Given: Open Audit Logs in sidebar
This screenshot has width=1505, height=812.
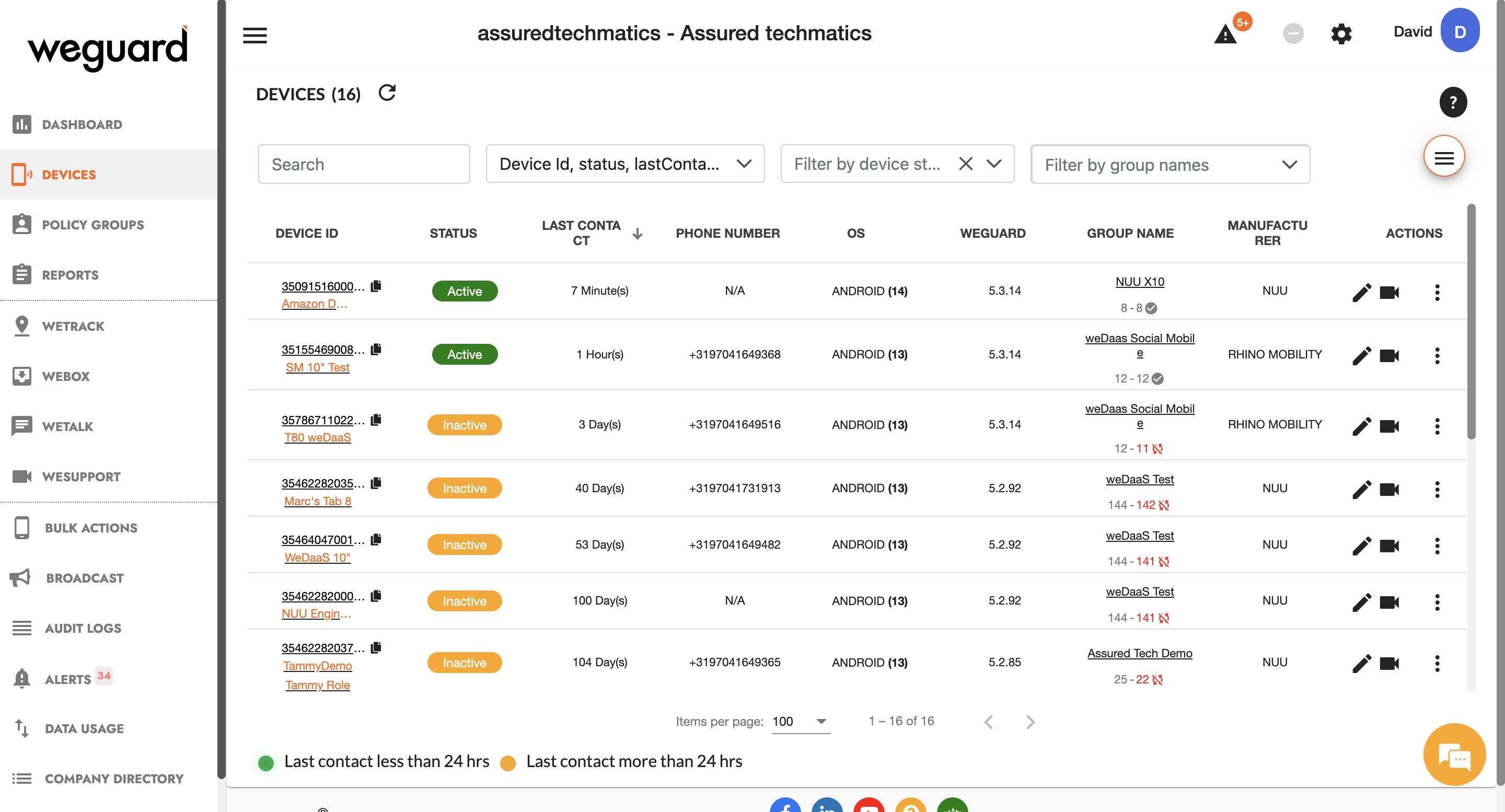Looking at the screenshot, I should (x=83, y=628).
